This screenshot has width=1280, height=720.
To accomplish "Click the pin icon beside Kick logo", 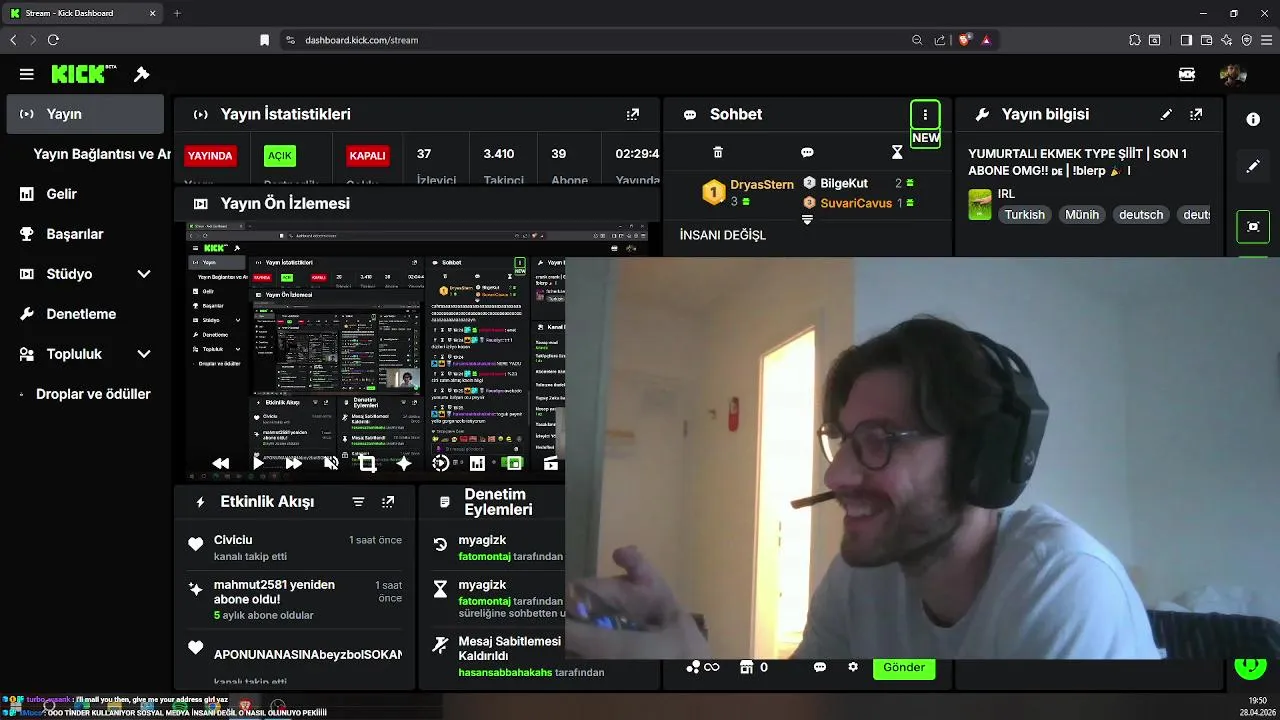I will [x=142, y=74].
